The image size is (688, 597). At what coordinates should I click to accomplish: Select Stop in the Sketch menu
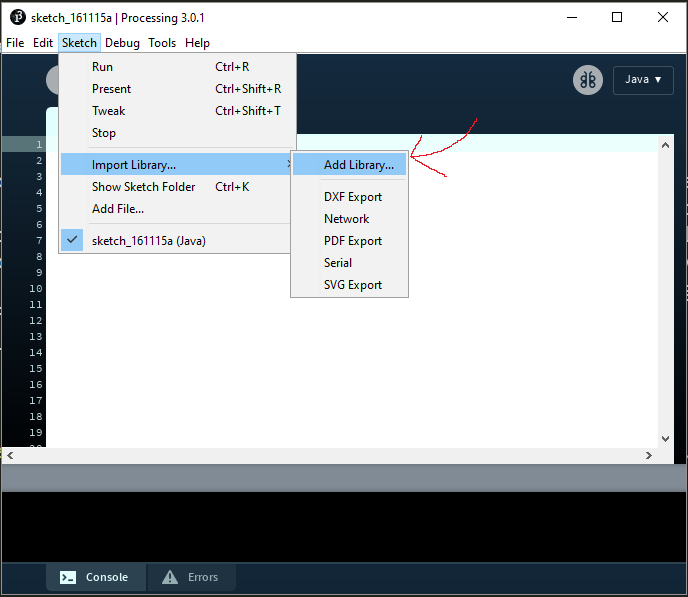click(178, 132)
